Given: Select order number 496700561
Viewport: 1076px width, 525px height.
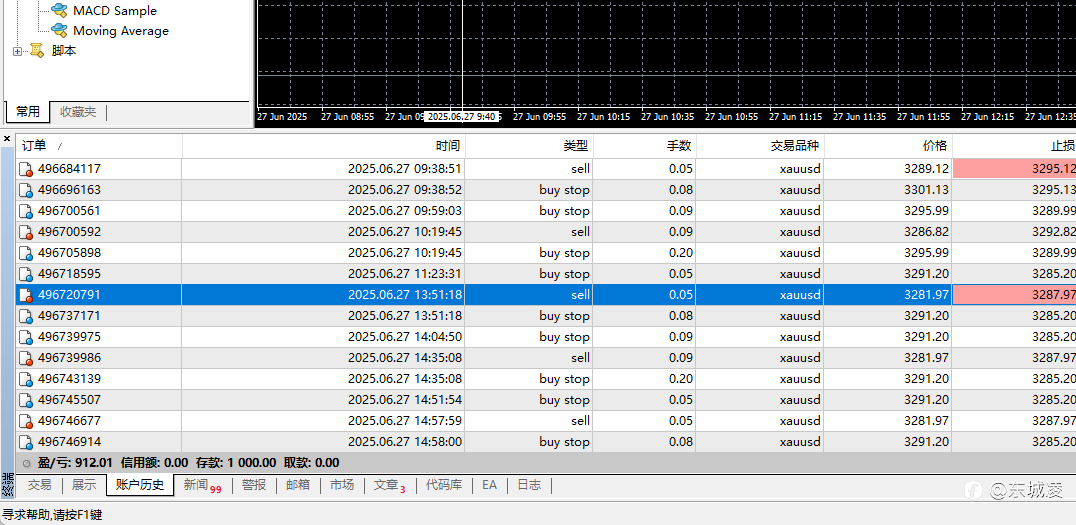Looking at the screenshot, I should [69, 211].
